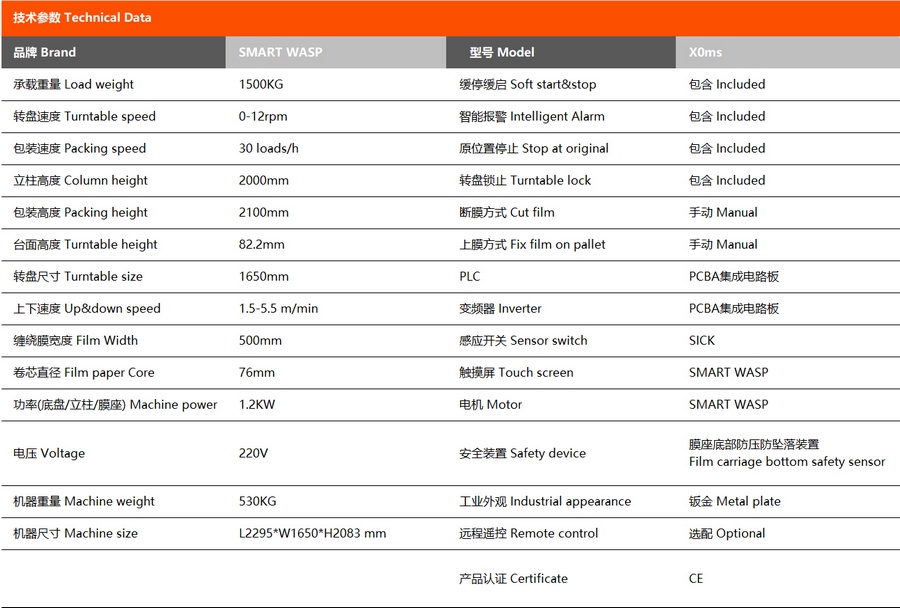Click the Sensor switch SICK value
The image size is (900, 608).
pyautogui.click(x=702, y=341)
